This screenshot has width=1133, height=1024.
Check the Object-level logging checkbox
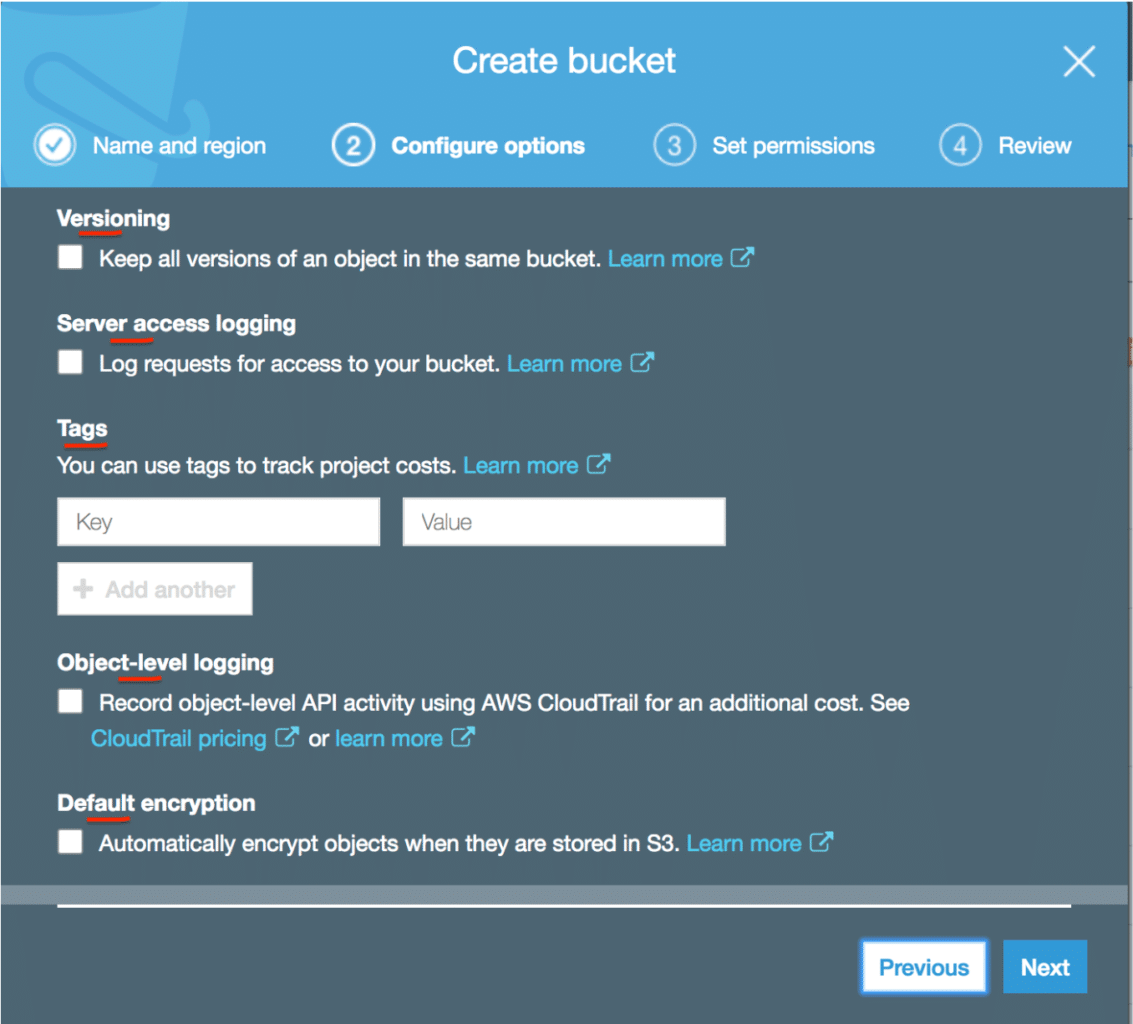click(69, 701)
